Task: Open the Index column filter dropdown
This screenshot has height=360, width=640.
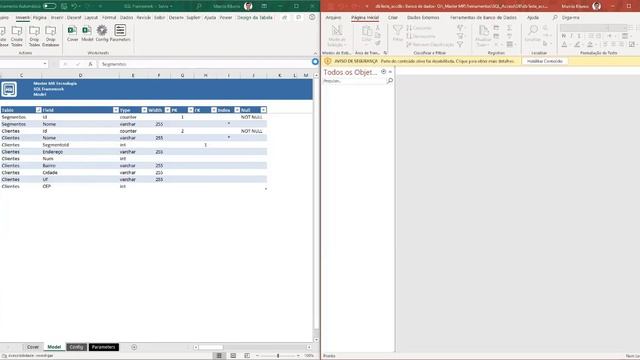Action: click(x=237, y=110)
